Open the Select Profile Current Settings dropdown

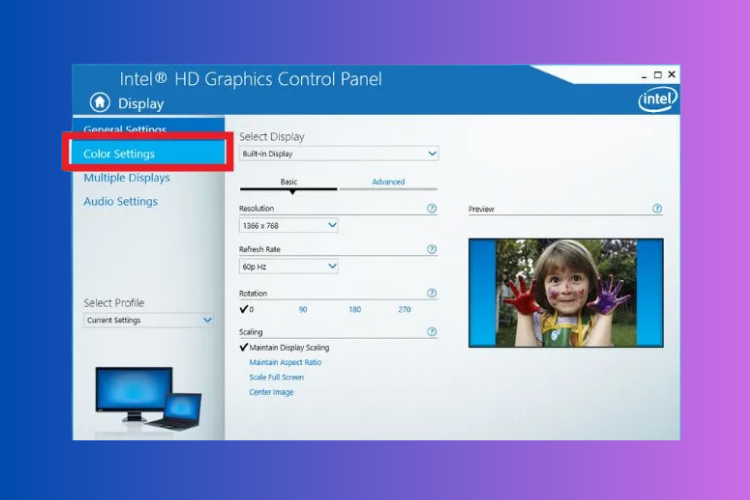pos(148,320)
